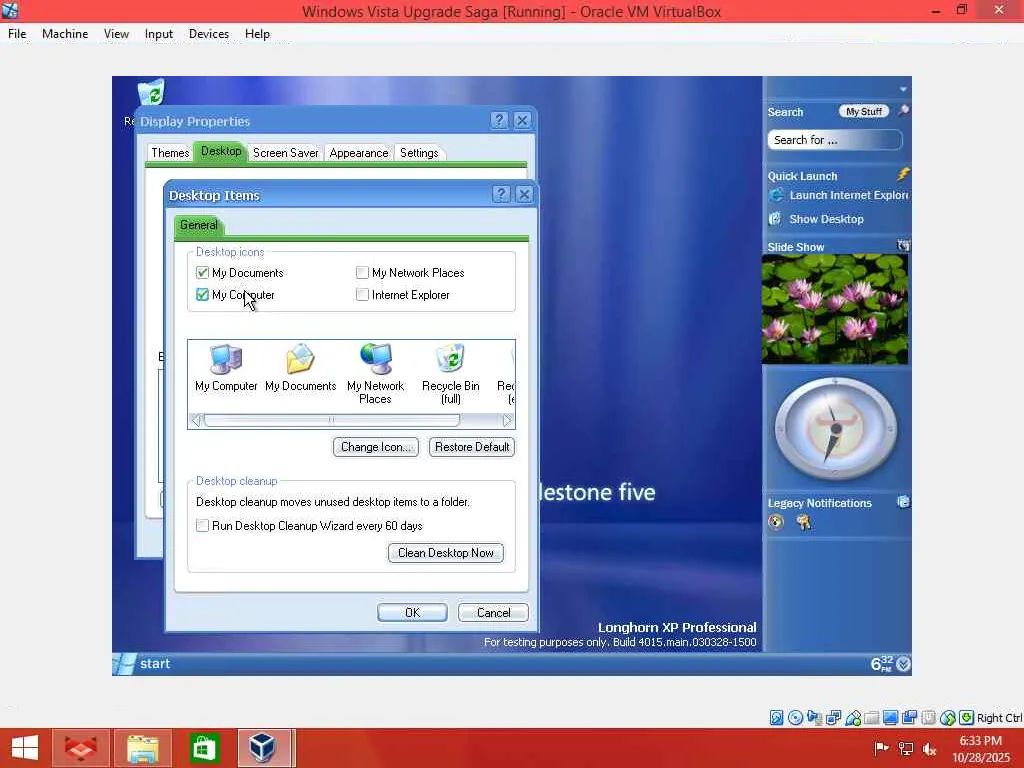1024x768 pixels.
Task: Open the VirtualBox Input menu
Action: coord(159,34)
